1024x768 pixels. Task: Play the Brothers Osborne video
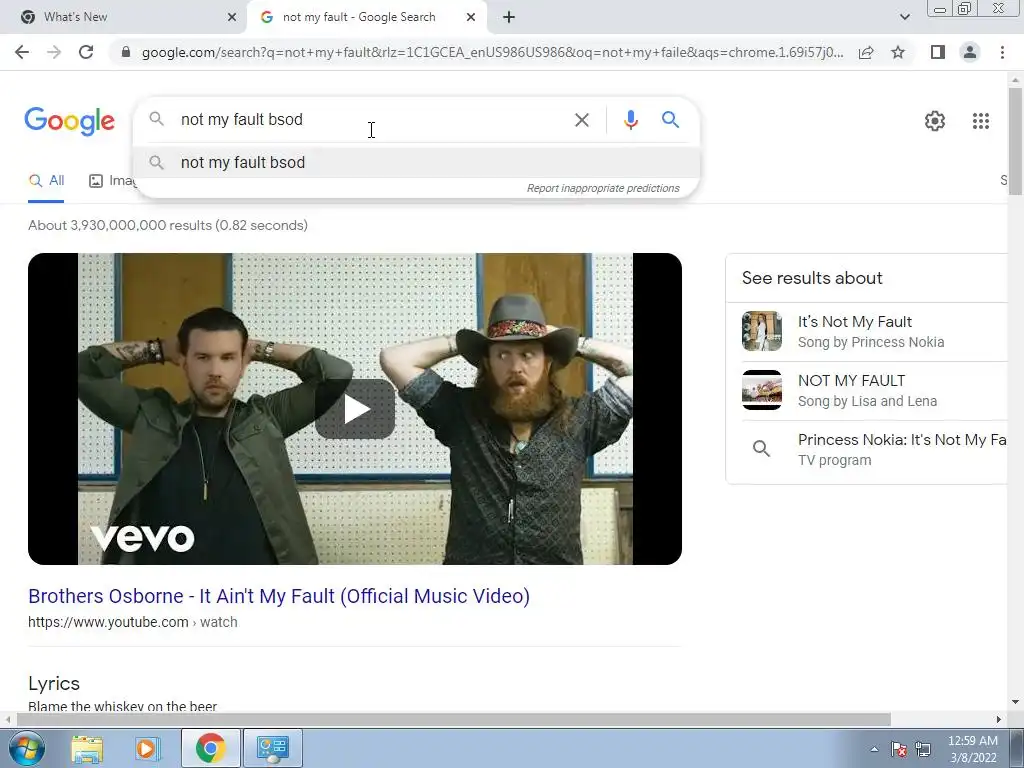point(355,409)
